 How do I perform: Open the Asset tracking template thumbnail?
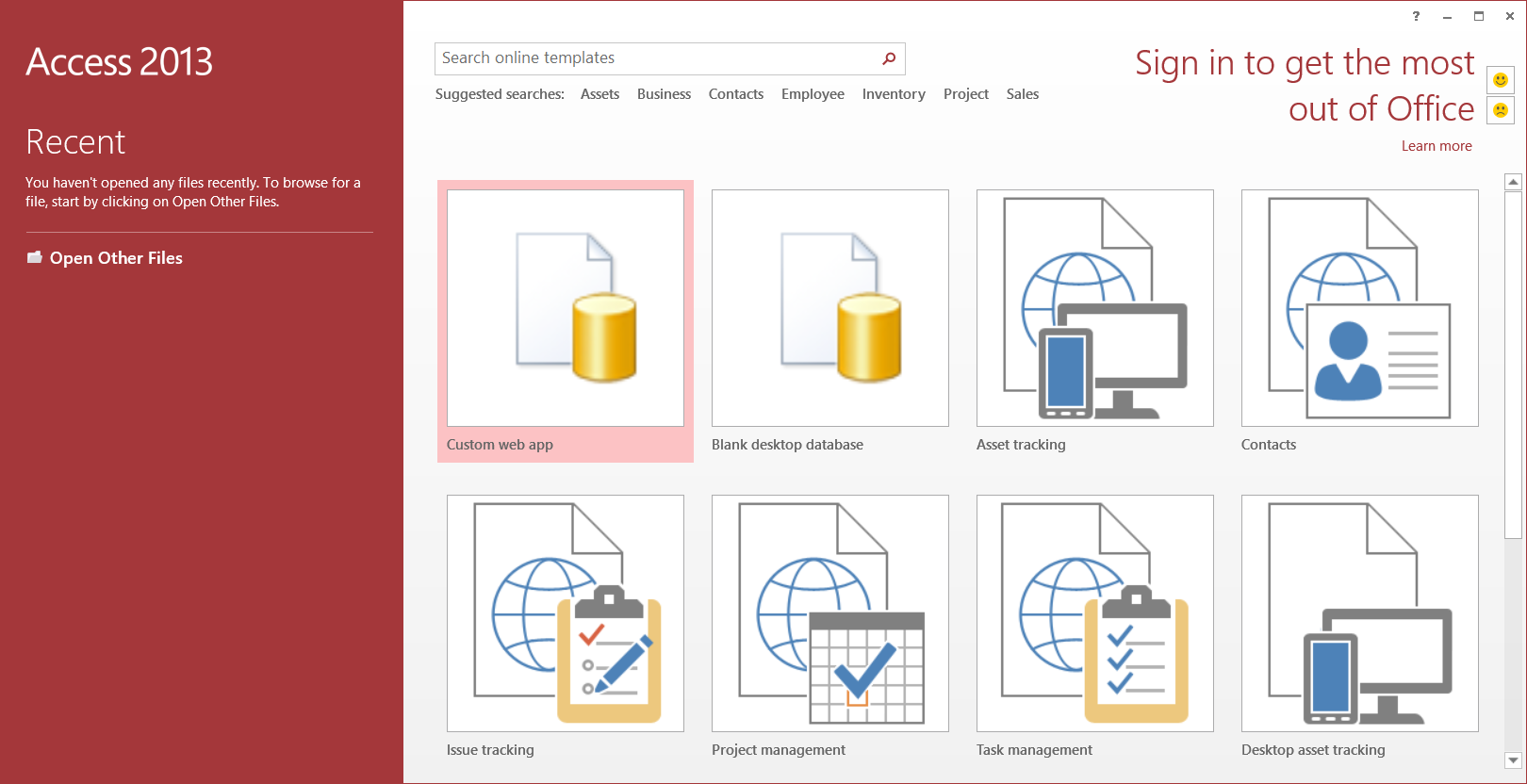tap(1095, 308)
